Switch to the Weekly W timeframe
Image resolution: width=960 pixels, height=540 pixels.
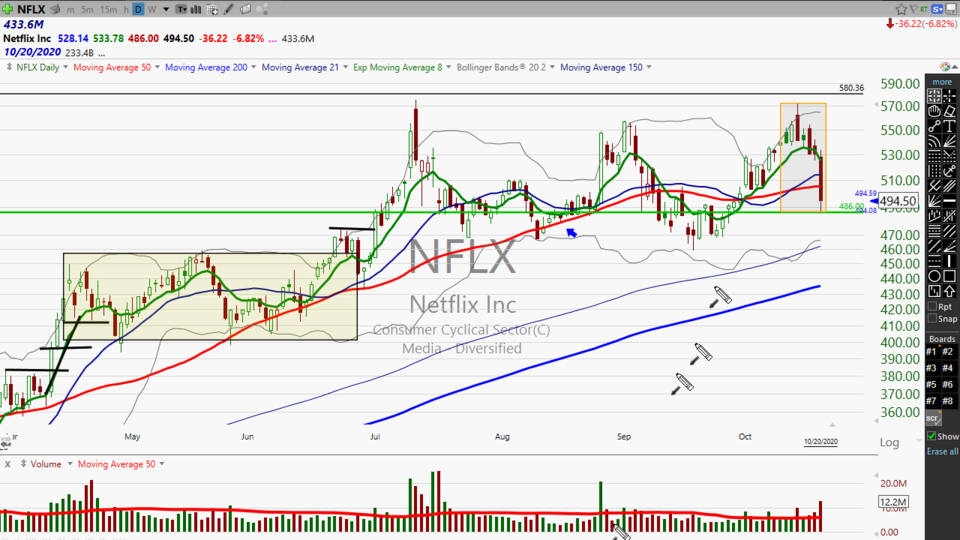point(152,9)
